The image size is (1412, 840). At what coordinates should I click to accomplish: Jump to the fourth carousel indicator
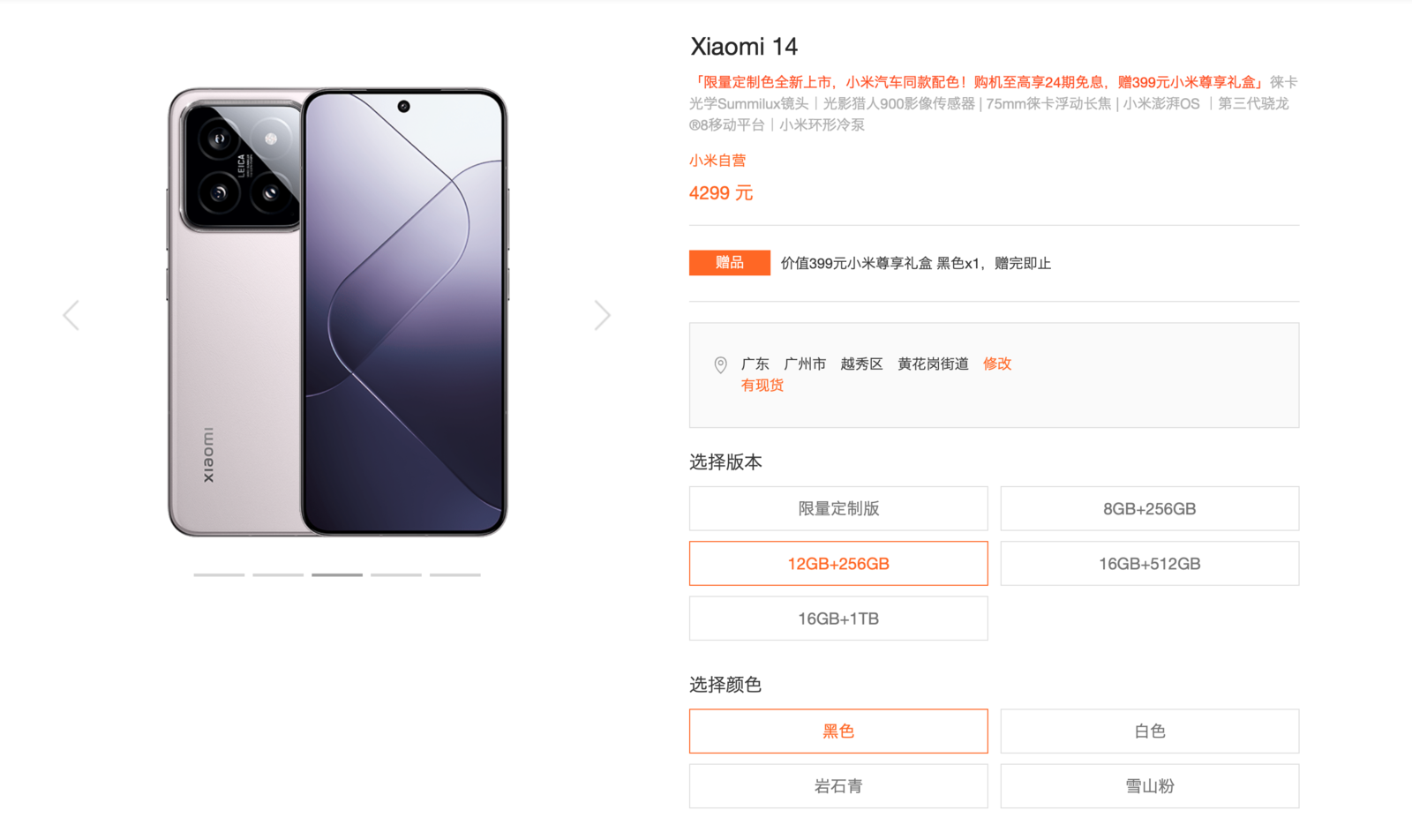click(x=396, y=574)
